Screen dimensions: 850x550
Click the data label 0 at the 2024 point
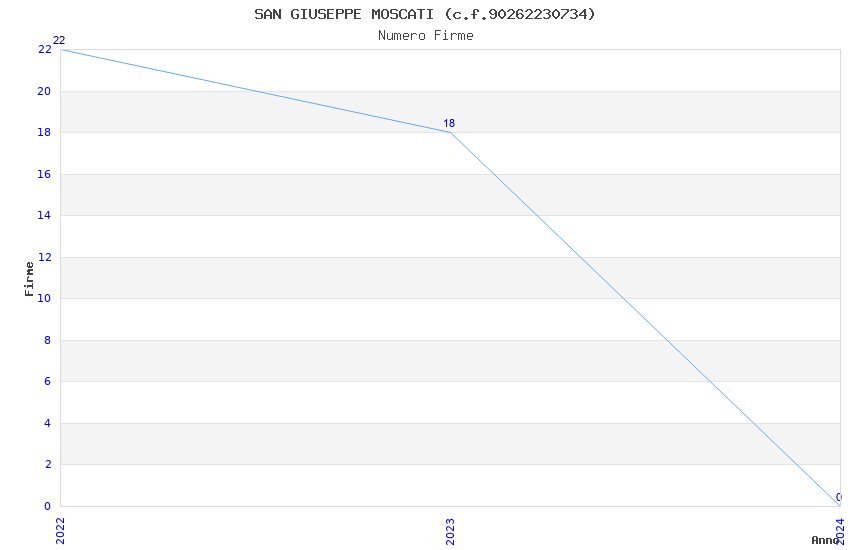pos(839,497)
